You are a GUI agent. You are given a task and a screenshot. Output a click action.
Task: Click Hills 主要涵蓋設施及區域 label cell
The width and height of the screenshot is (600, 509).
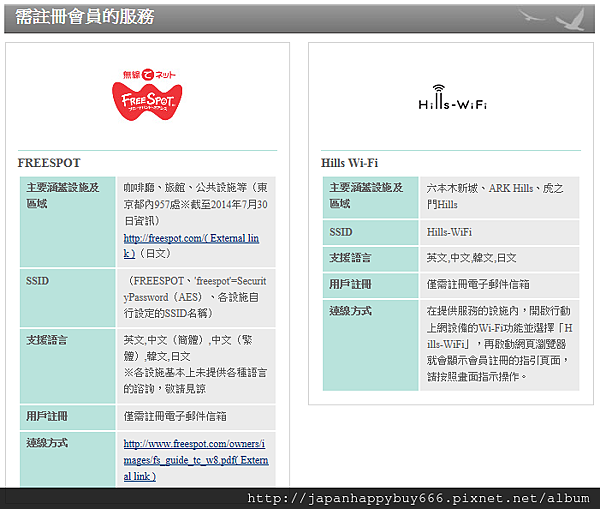(x=370, y=197)
